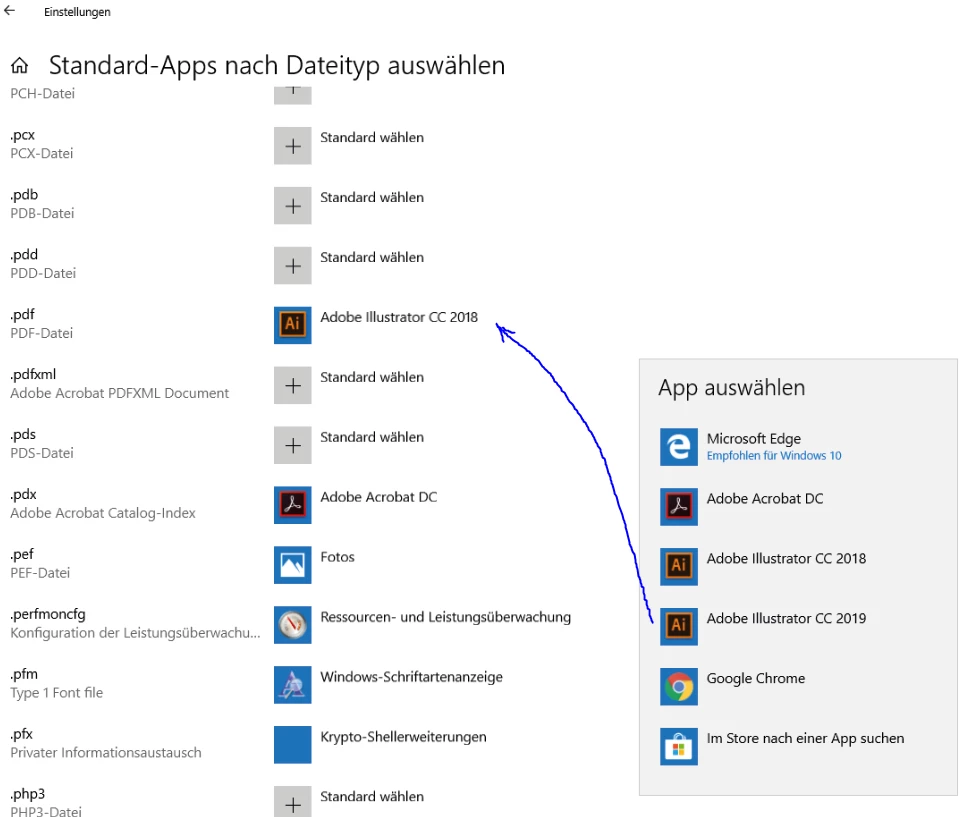977x817 pixels.
Task: Select the Google Chrome icon in the popup
Action: (x=679, y=686)
